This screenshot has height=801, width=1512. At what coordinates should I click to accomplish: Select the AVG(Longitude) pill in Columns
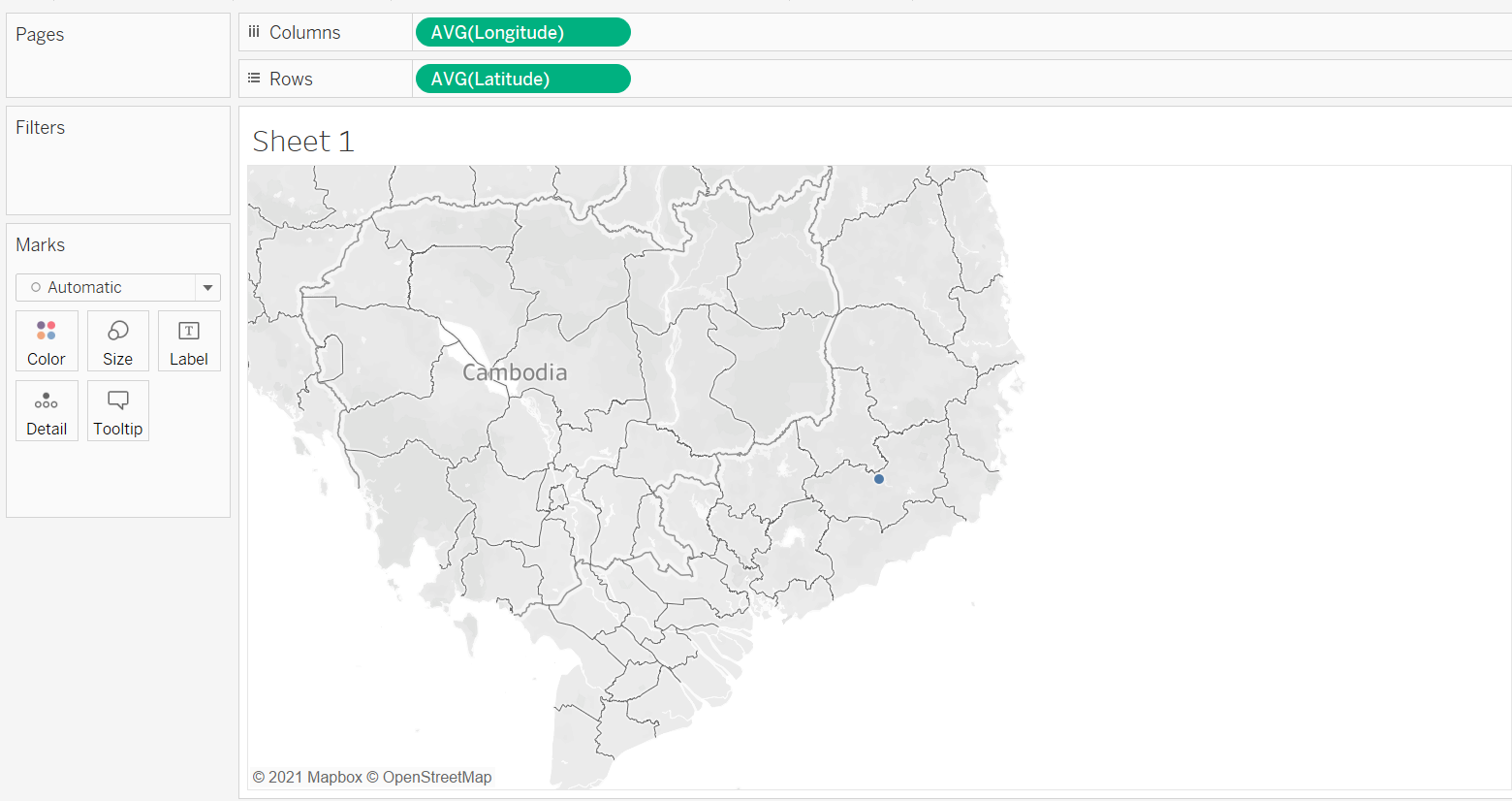point(522,32)
